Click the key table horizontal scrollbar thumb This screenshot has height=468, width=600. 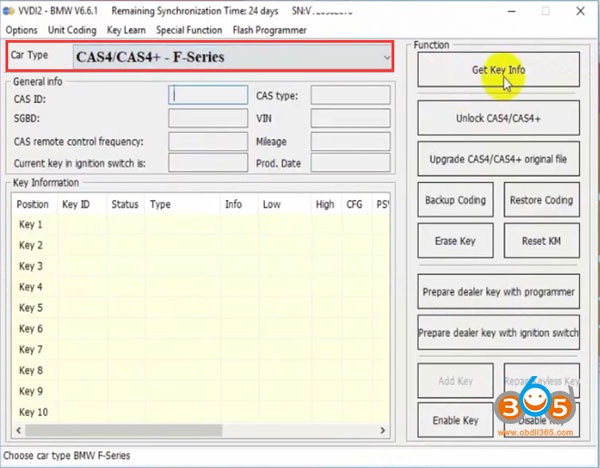[x=124, y=430]
